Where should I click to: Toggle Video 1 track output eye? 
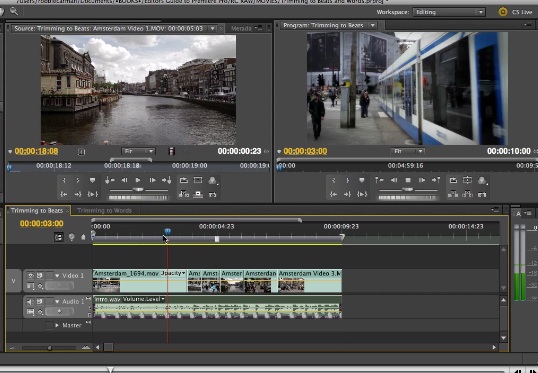pyautogui.click(x=31, y=276)
